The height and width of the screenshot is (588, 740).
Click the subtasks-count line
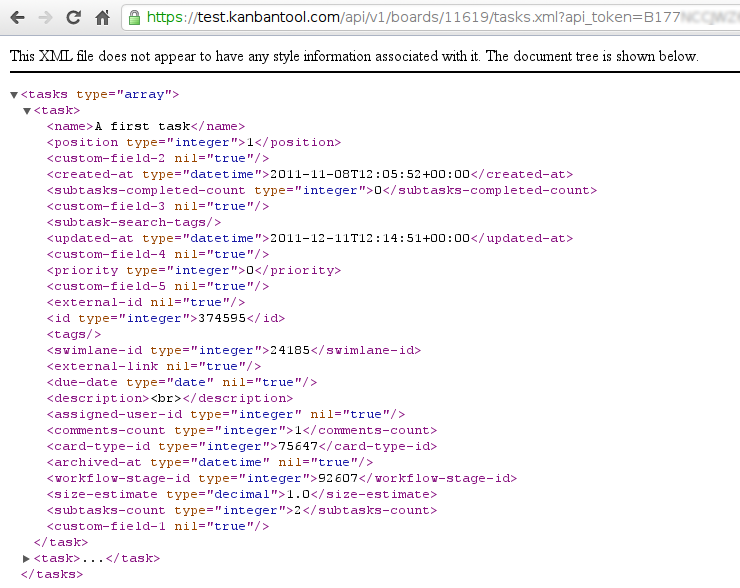click(x=242, y=511)
